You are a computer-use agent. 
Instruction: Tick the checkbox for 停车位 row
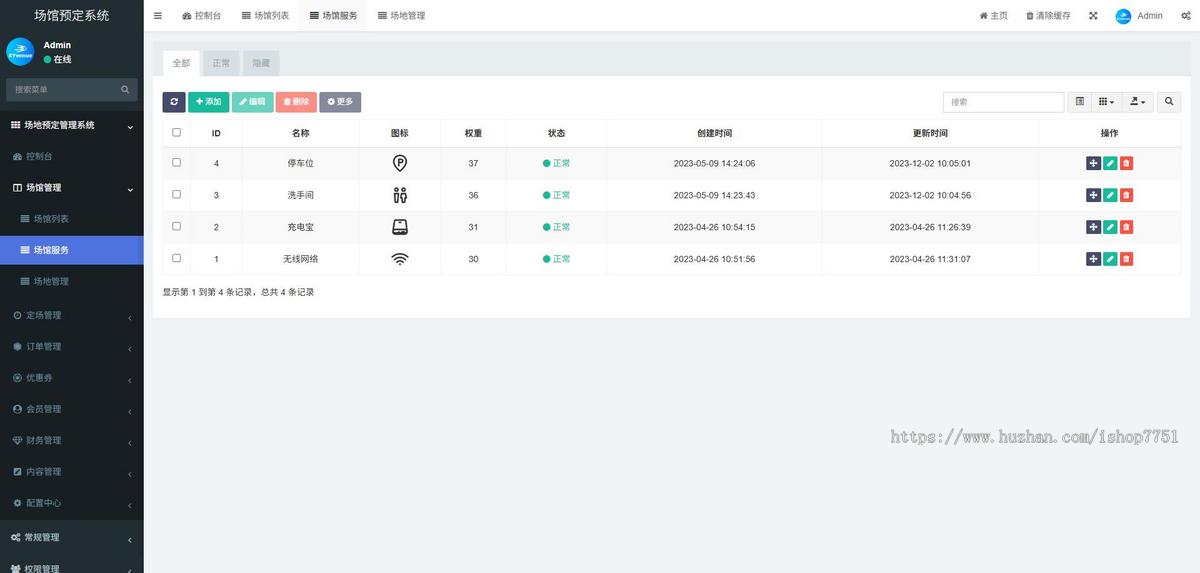[177, 163]
